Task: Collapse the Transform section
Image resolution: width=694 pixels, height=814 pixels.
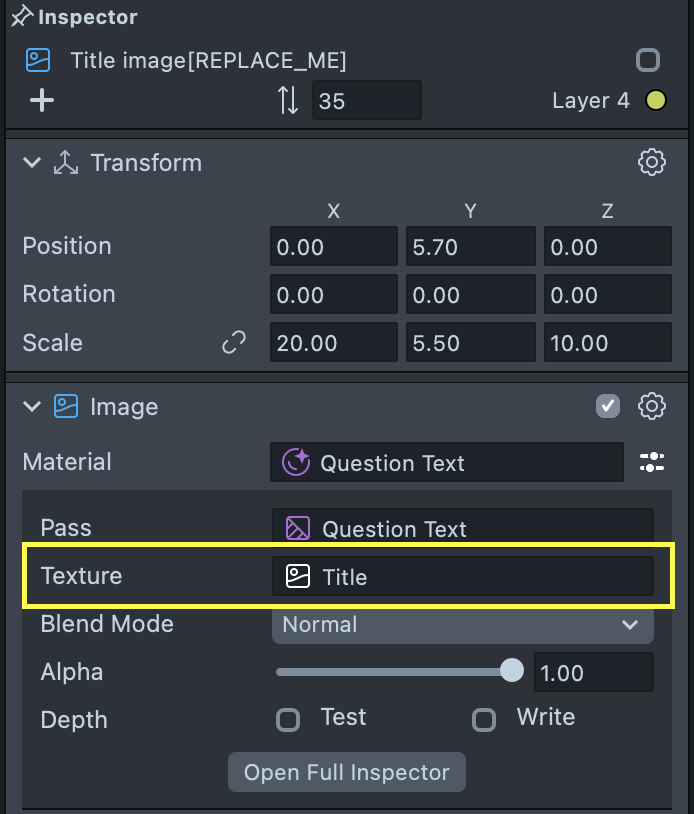Action: tap(32, 162)
